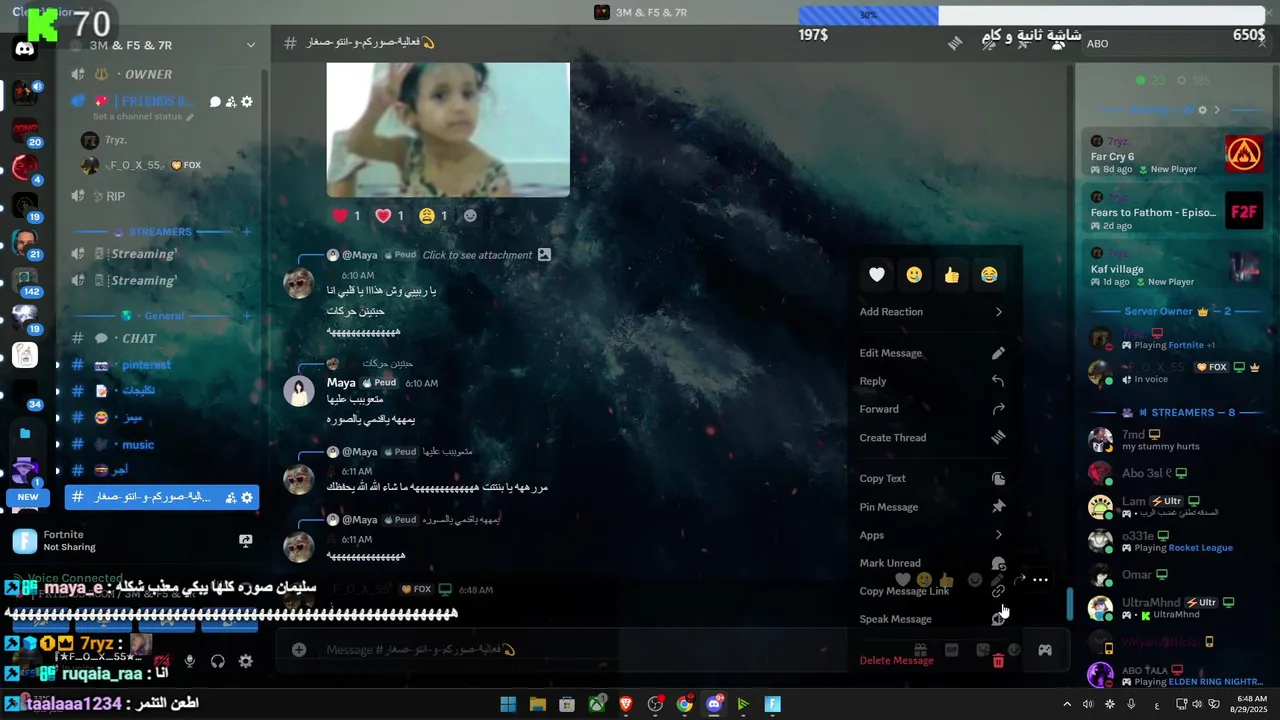Image resolution: width=1280 pixels, height=720 pixels.
Task: Open the message More options (three dots) button
Action: (1040, 579)
